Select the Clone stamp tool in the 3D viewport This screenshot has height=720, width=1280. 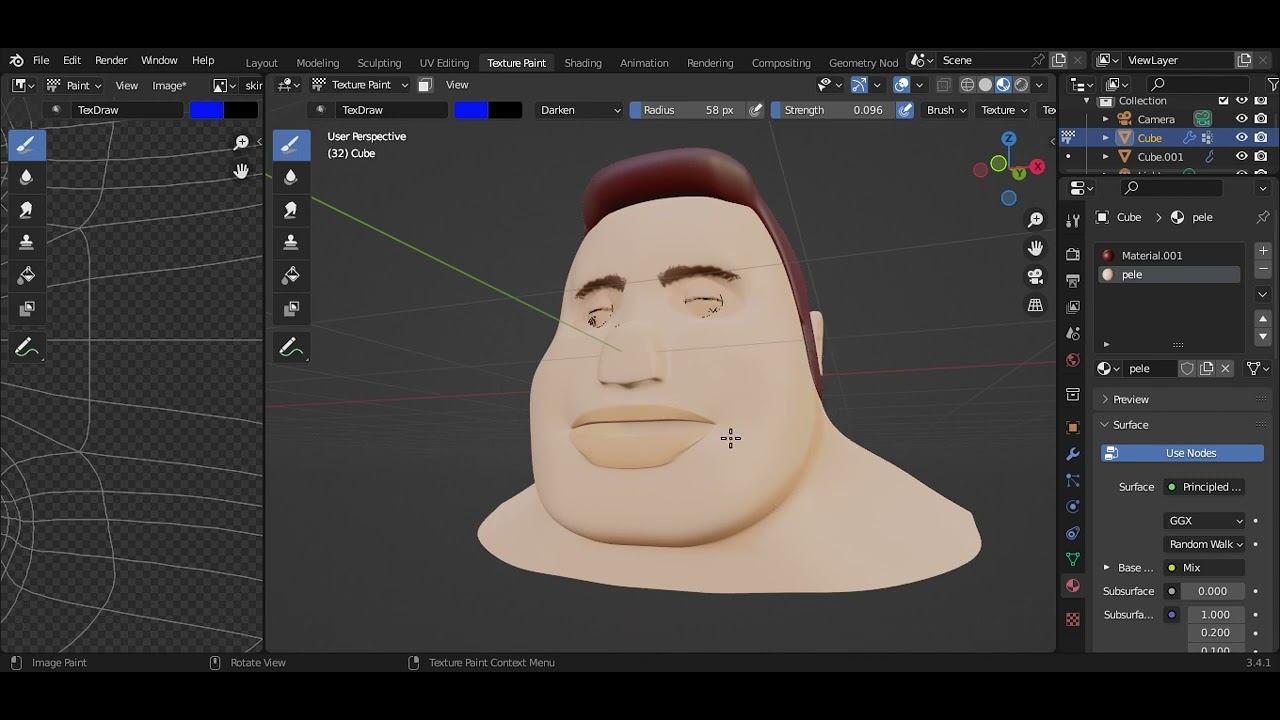point(291,243)
